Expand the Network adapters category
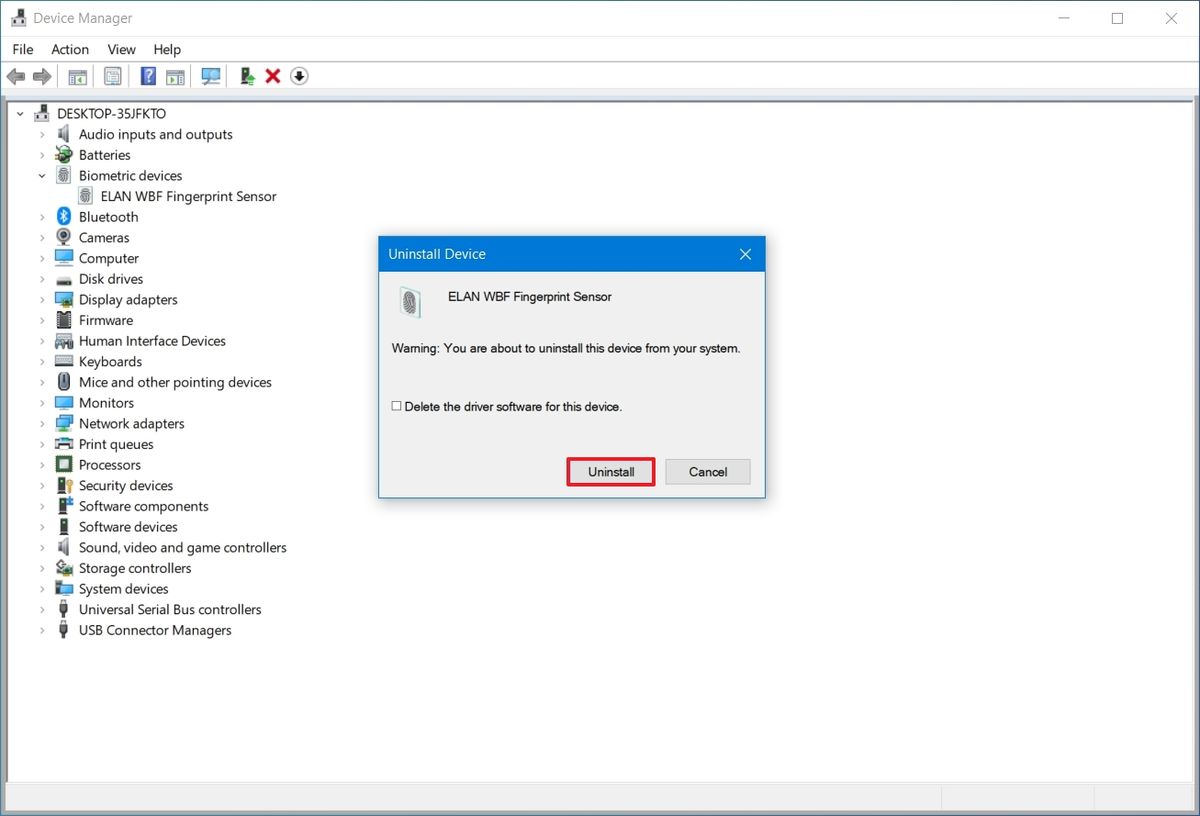1200x816 pixels. click(42, 423)
